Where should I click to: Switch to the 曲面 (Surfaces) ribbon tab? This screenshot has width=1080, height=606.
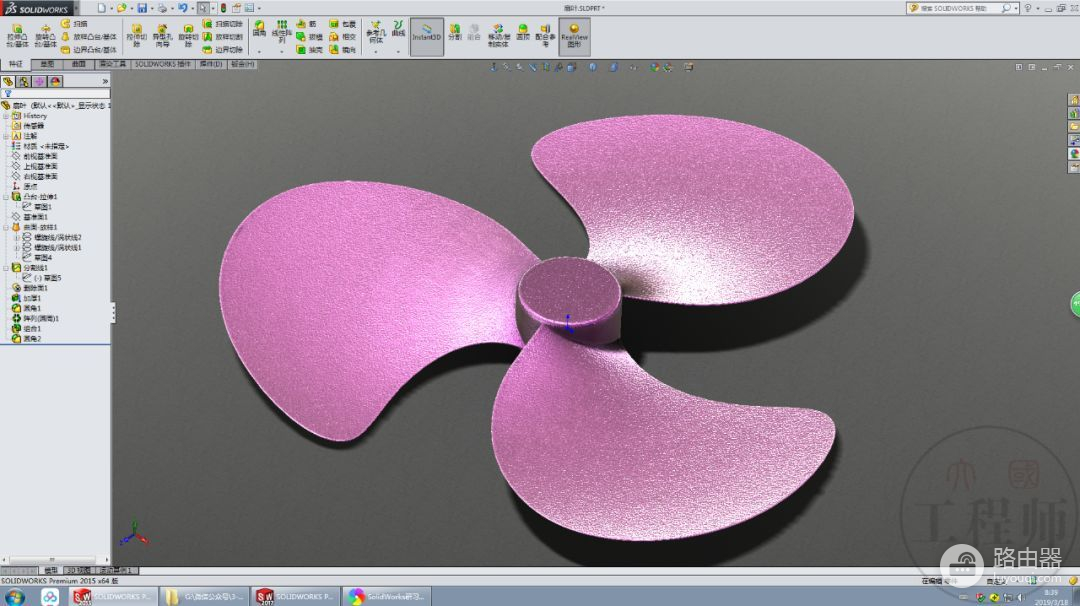pos(78,64)
